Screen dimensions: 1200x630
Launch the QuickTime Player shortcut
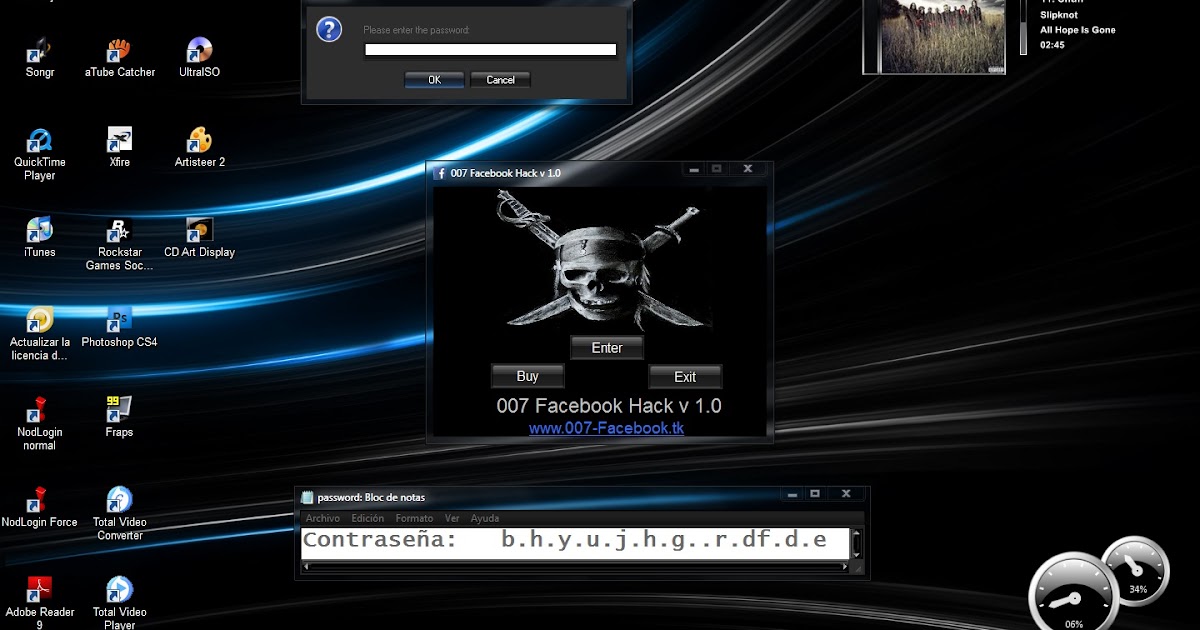[x=40, y=154]
